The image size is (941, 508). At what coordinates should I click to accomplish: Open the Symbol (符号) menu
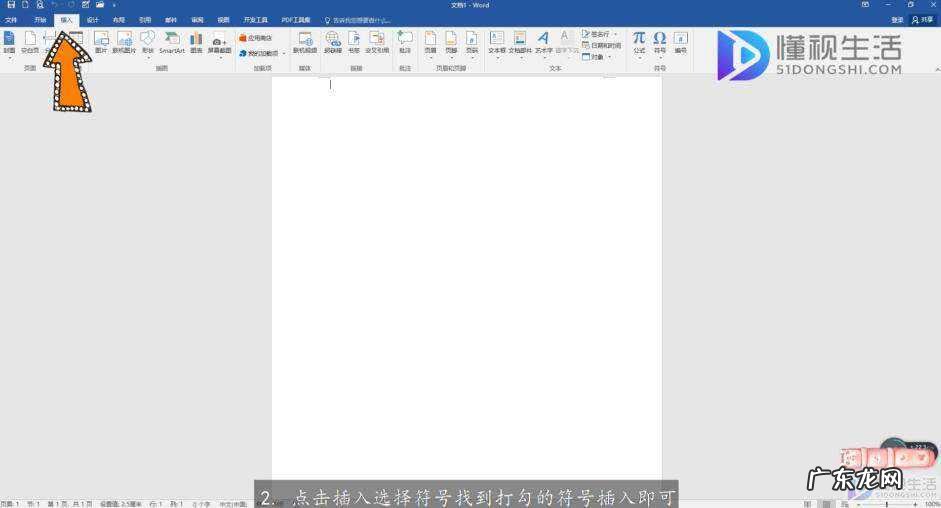(x=660, y=43)
